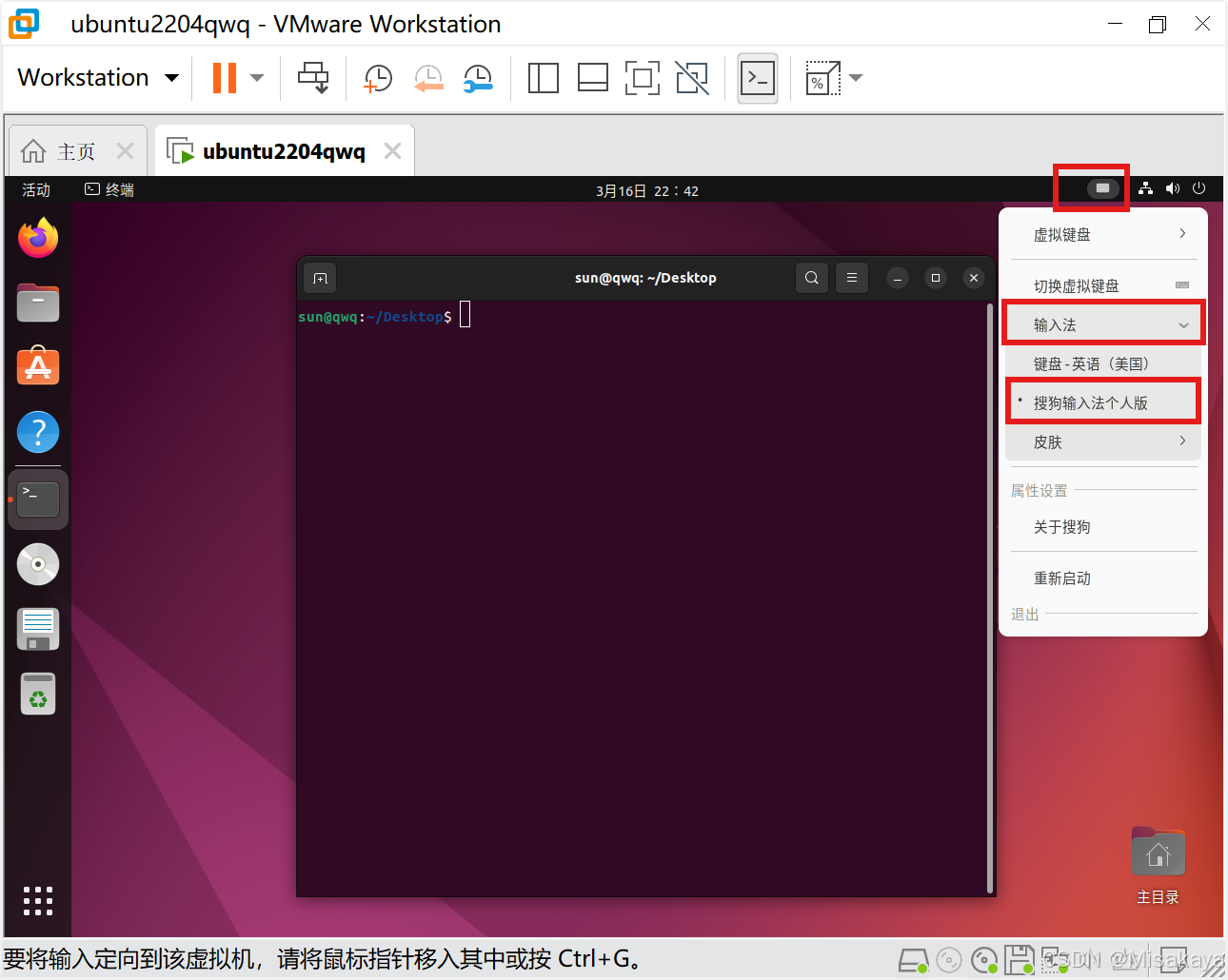Viewport: 1228px width, 980px height.
Task: Select 键盘 - 英语（美国） input method
Action: click(x=1104, y=363)
